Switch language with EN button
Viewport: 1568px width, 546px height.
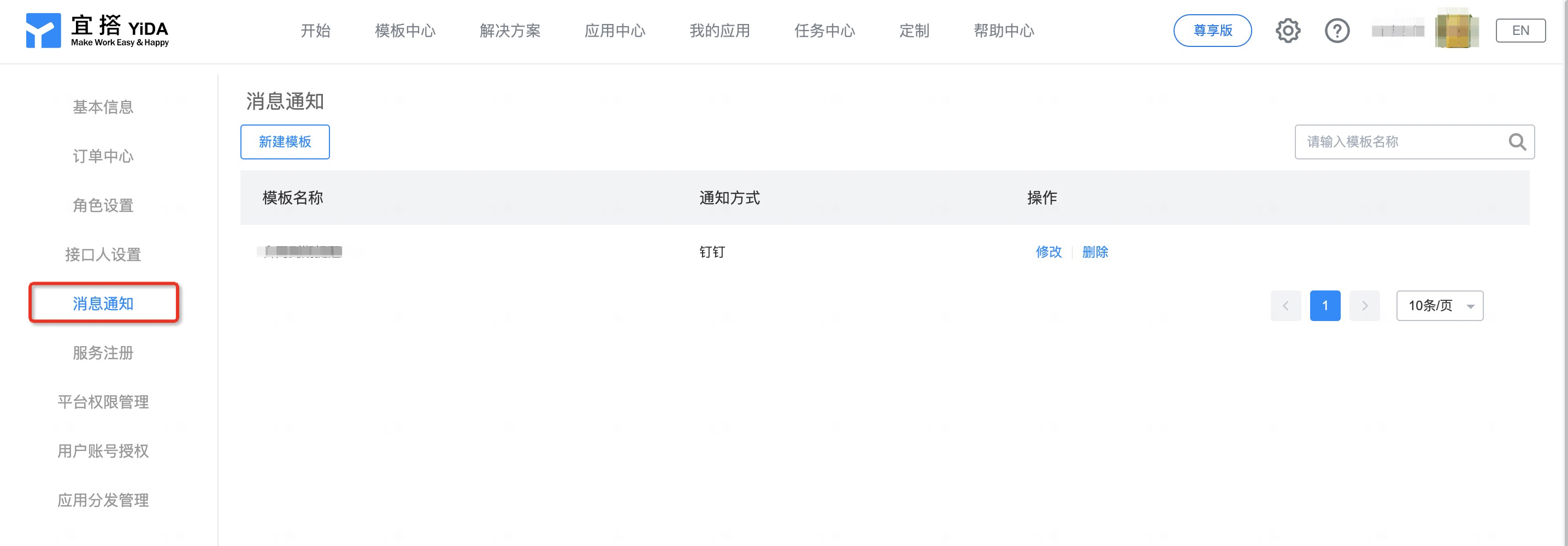point(1520,31)
